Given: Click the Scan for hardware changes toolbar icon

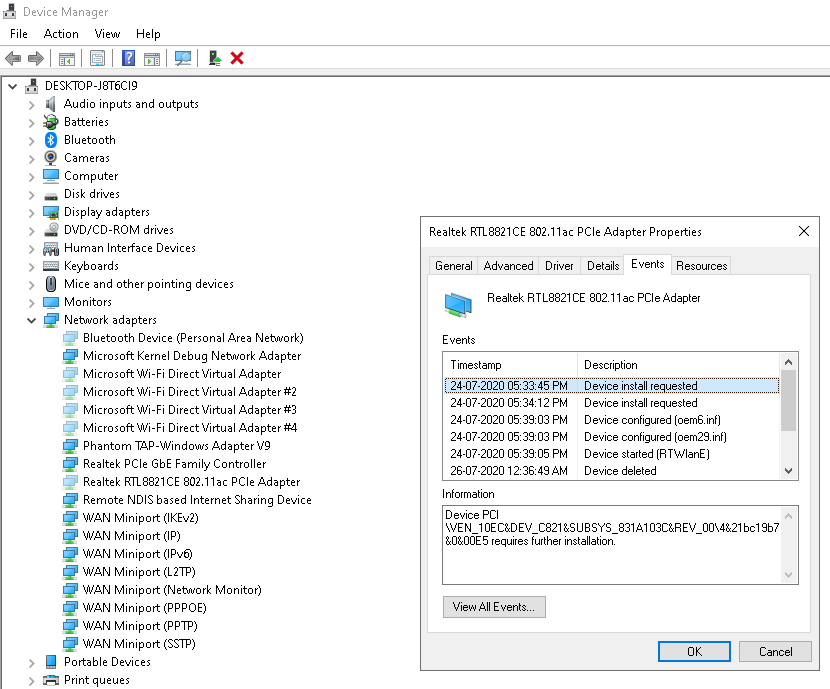Looking at the screenshot, I should (x=183, y=58).
